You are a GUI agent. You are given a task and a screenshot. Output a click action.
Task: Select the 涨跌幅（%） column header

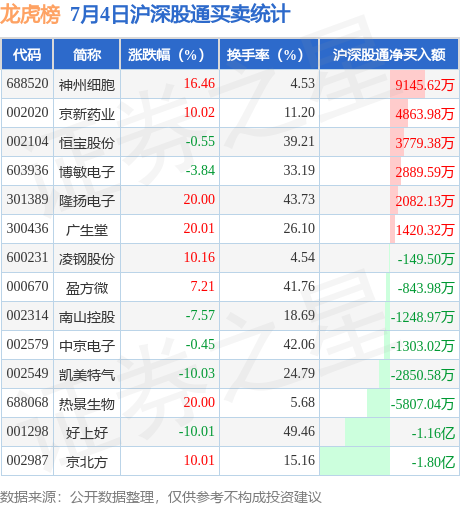169,54
